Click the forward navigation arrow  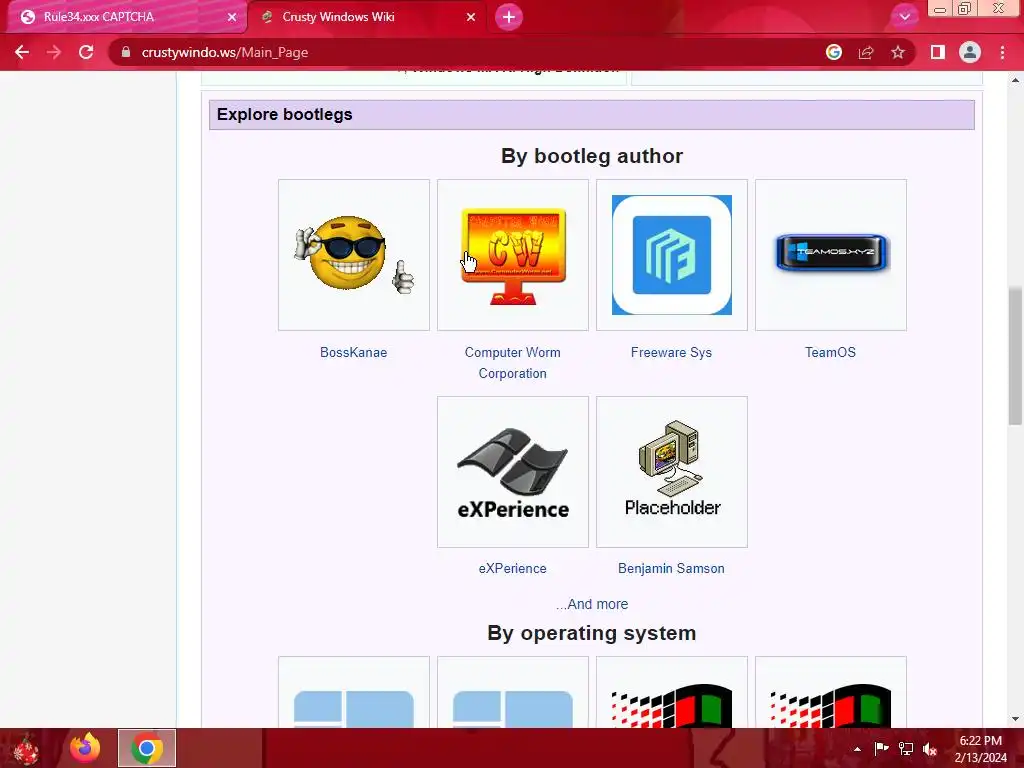pos(54,52)
